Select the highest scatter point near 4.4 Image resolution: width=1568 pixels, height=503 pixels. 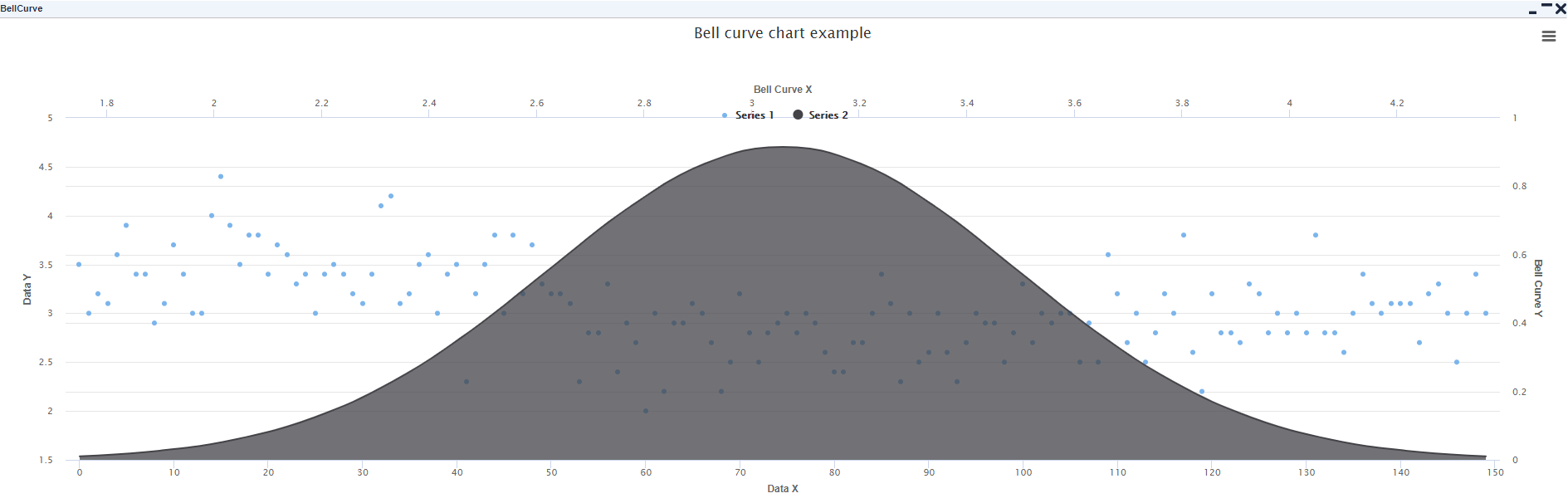tap(221, 177)
